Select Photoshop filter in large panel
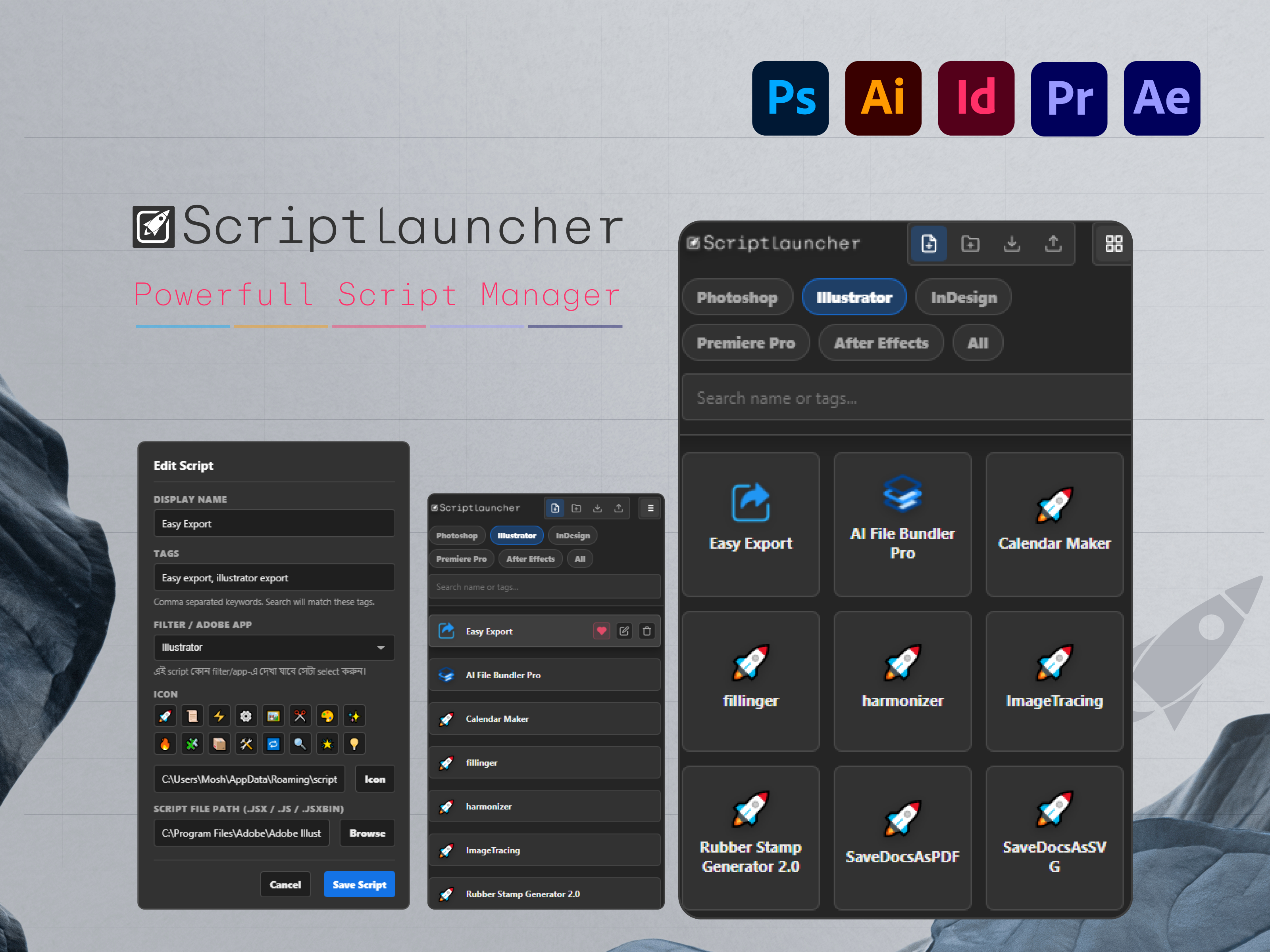This screenshot has height=952, width=1270. pos(737,297)
